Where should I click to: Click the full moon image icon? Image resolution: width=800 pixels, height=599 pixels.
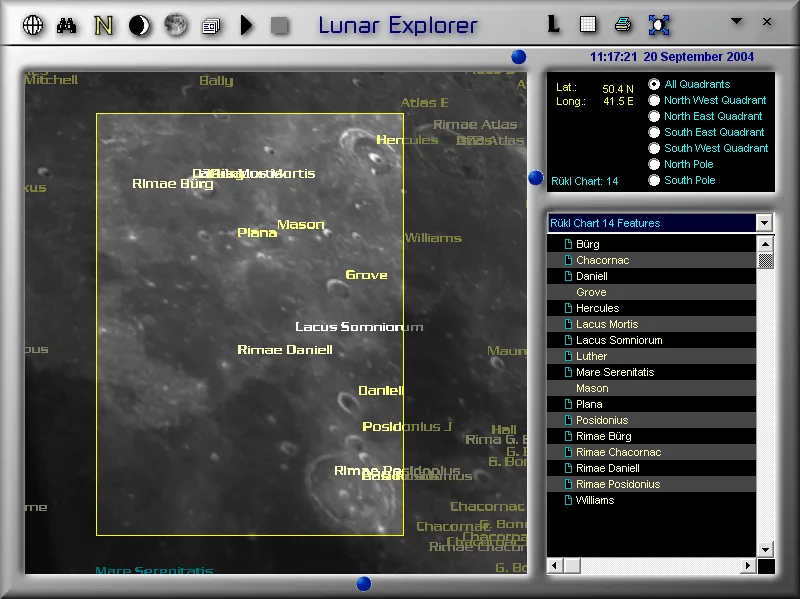pyautogui.click(x=176, y=25)
